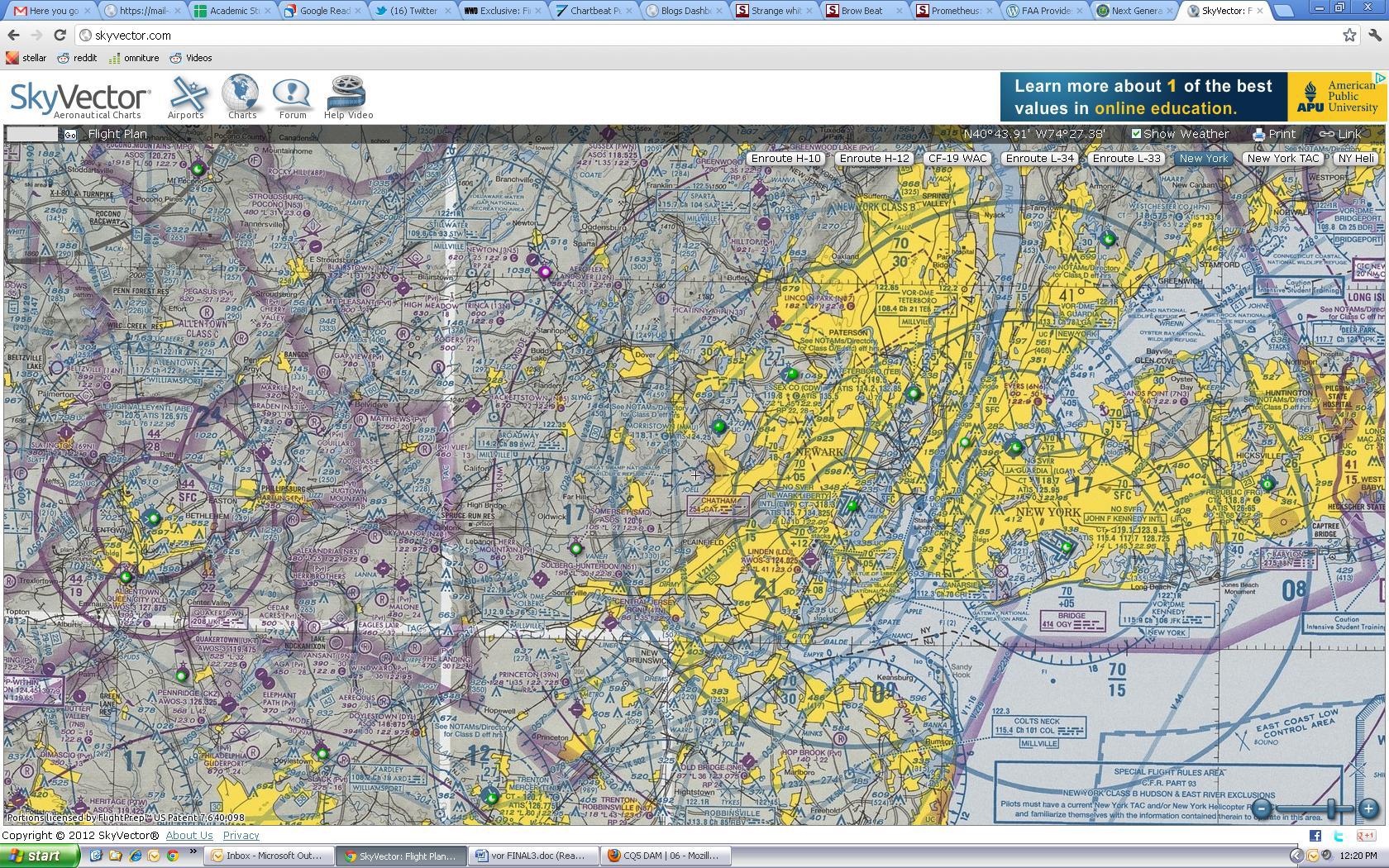Switch to the New York TAC chart
The width and height of the screenshot is (1389, 868).
point(1282,159)
